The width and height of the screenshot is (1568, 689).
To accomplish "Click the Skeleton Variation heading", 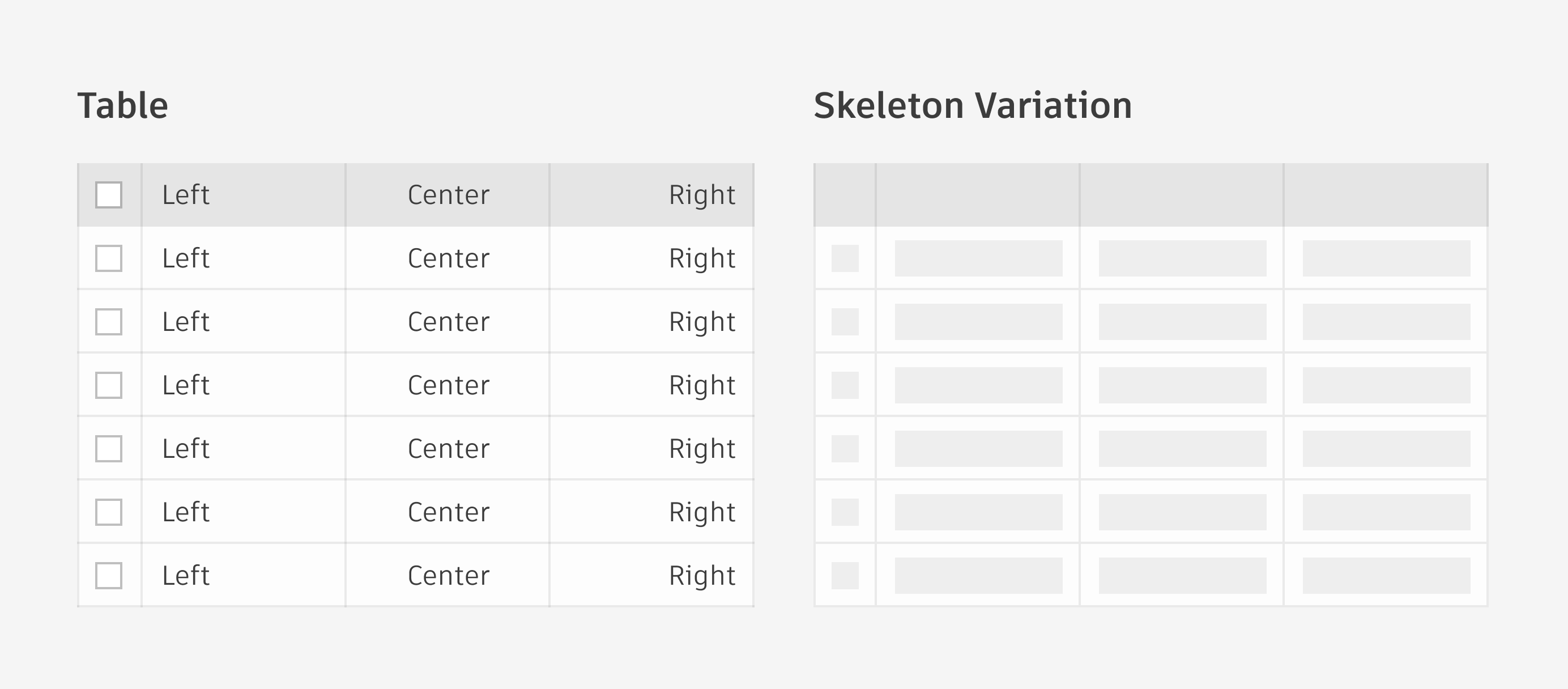I will [973, 105].
